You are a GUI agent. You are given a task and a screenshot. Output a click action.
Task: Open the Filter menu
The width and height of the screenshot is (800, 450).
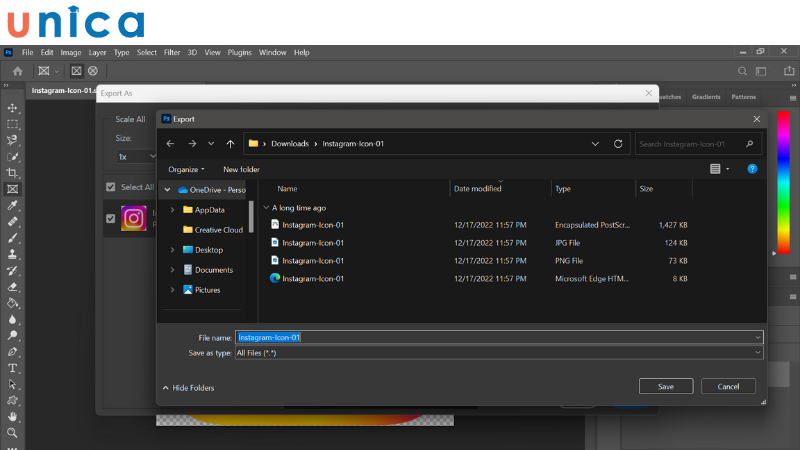172,52
